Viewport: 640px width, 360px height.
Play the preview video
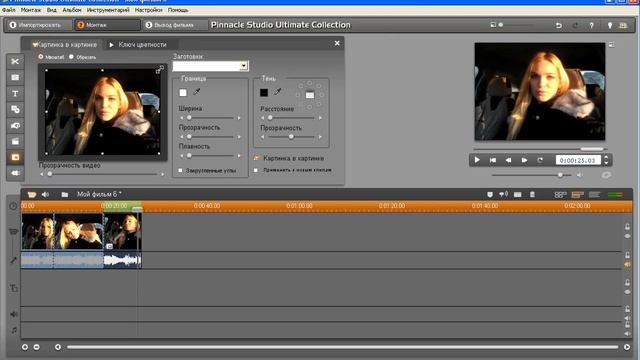tap(477, 160)
